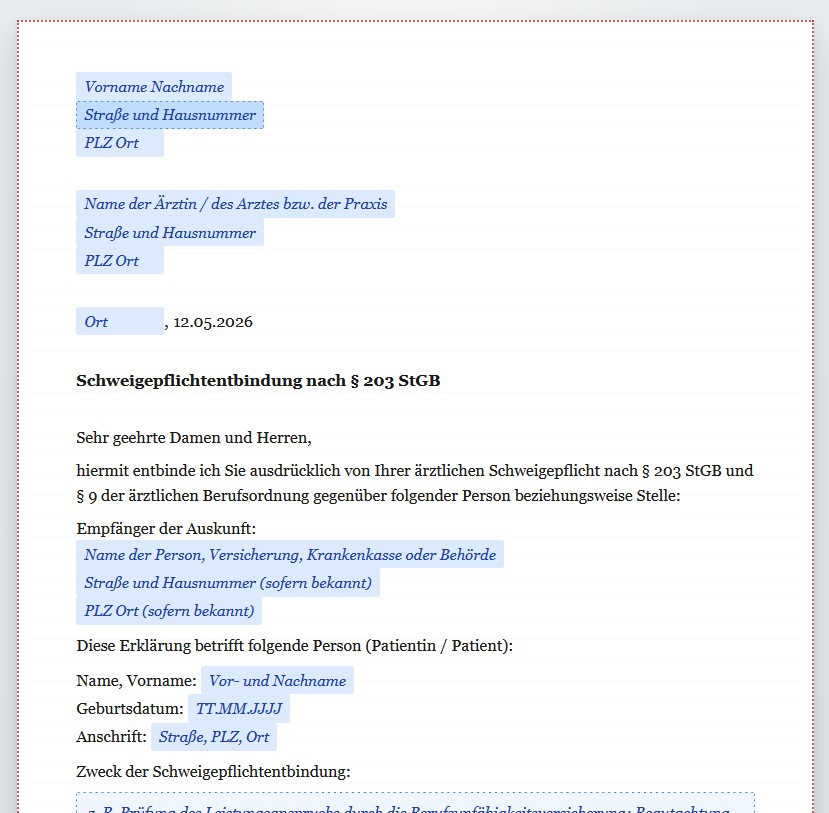Click the 'Ort' field before the date
This screenshot has width=829, height=813.
[x=120, y=321]
